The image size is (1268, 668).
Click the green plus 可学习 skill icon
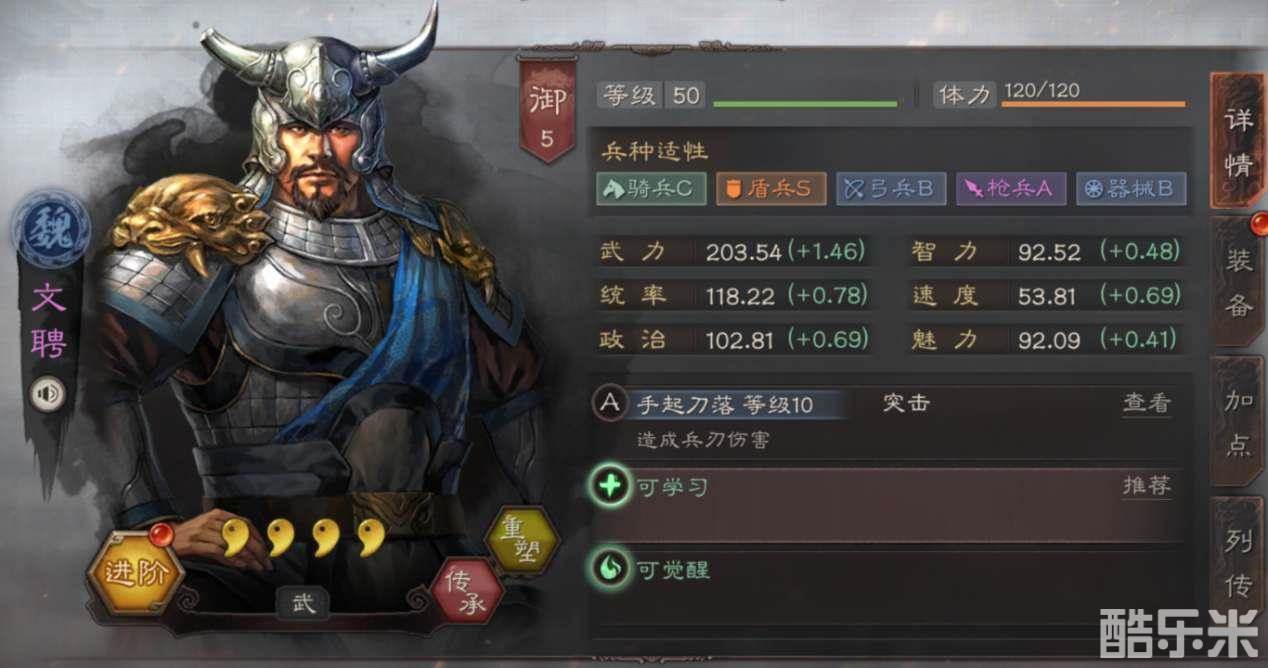[609, 487]
